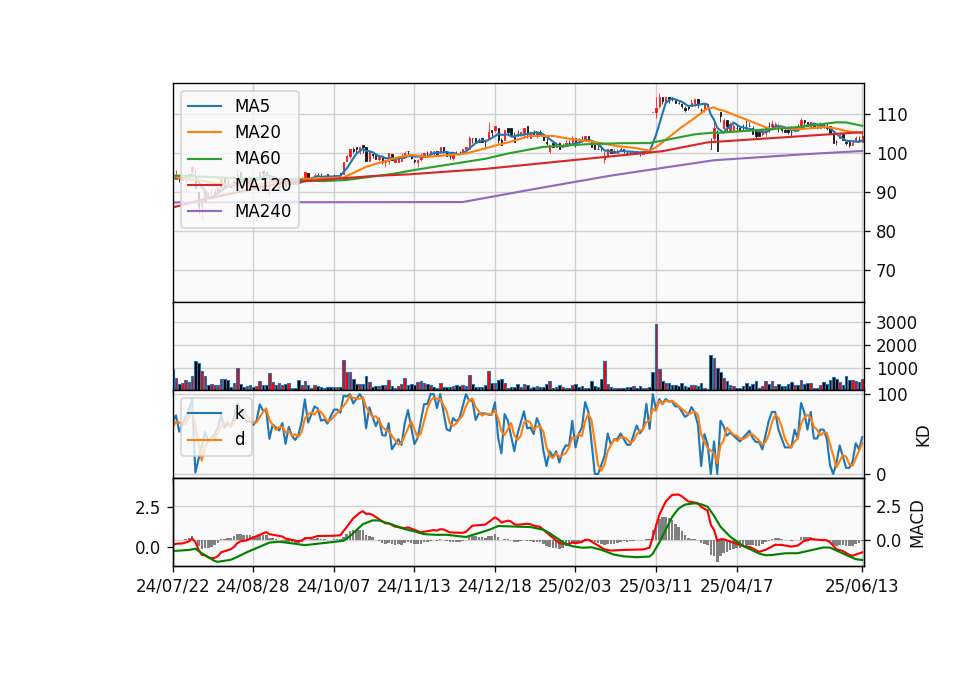The width and height of the screenshot is (960, 690).
Task: Click the 1000 volume axis tick
Action: tap(896, 369)
